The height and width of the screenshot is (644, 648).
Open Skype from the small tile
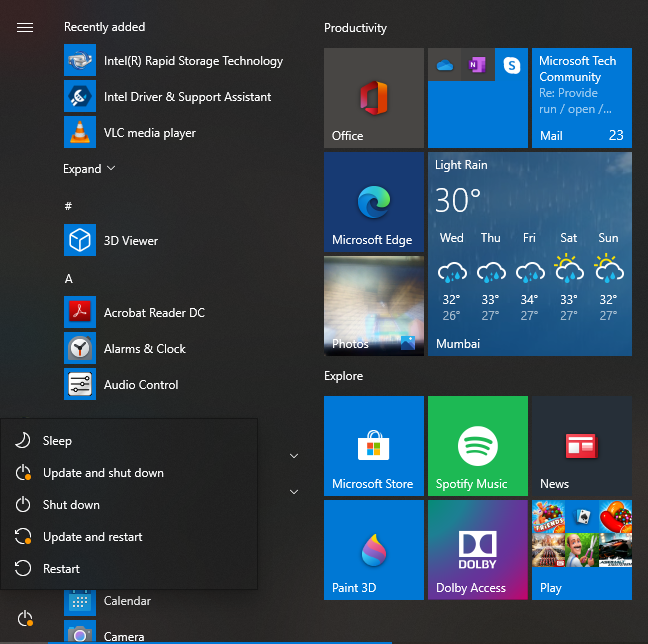(511, 65)
